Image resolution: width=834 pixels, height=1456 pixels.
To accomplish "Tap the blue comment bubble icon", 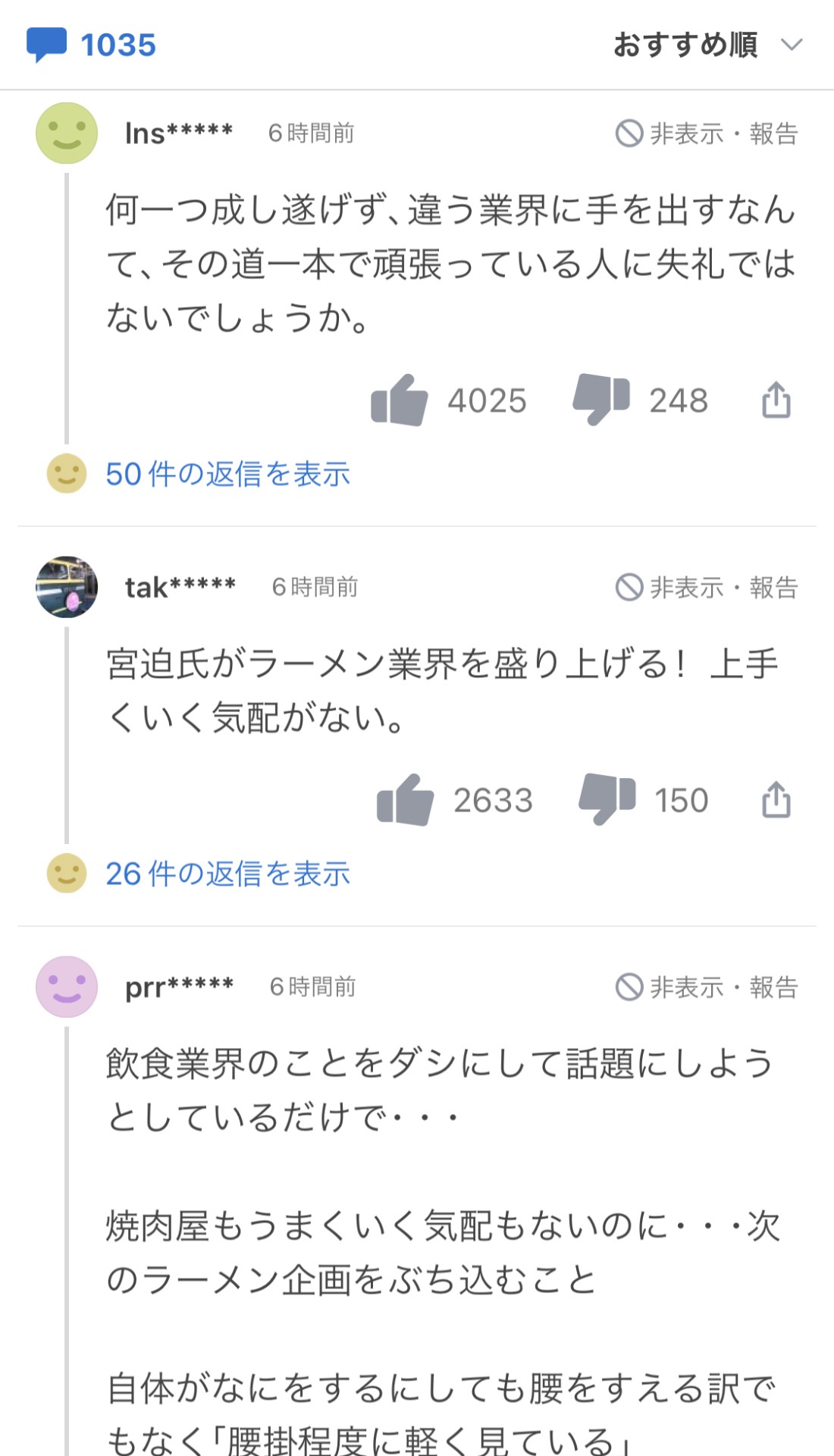I will (x=46, y=45).
